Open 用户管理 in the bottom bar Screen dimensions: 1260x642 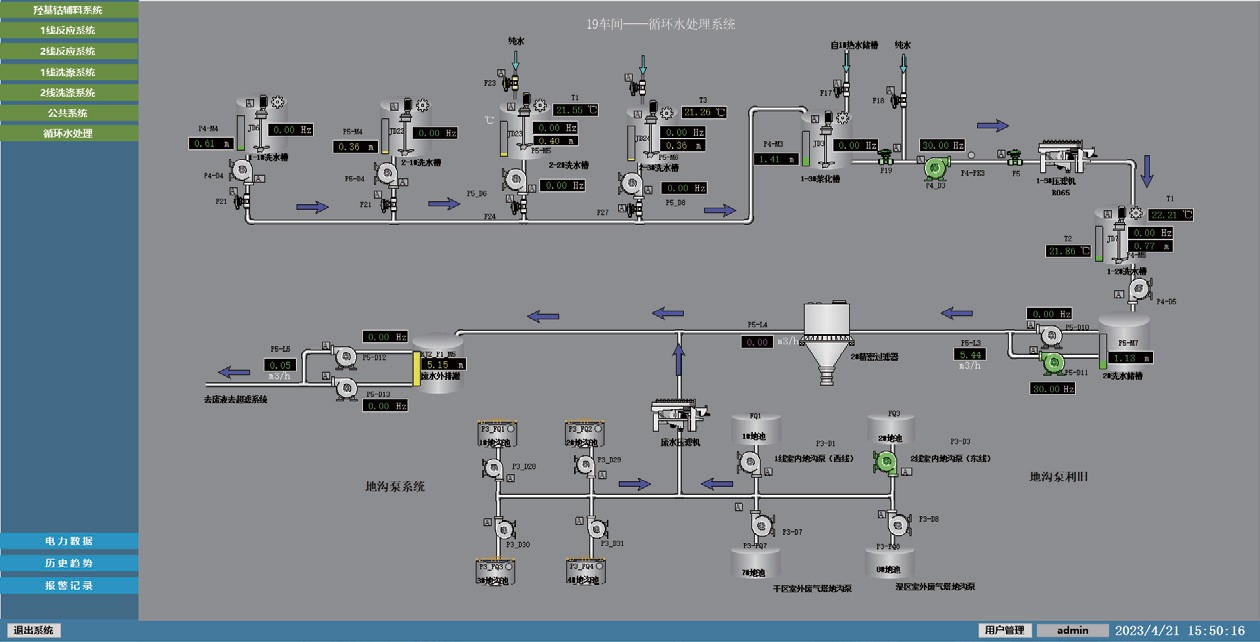[x=1004, y=630]
